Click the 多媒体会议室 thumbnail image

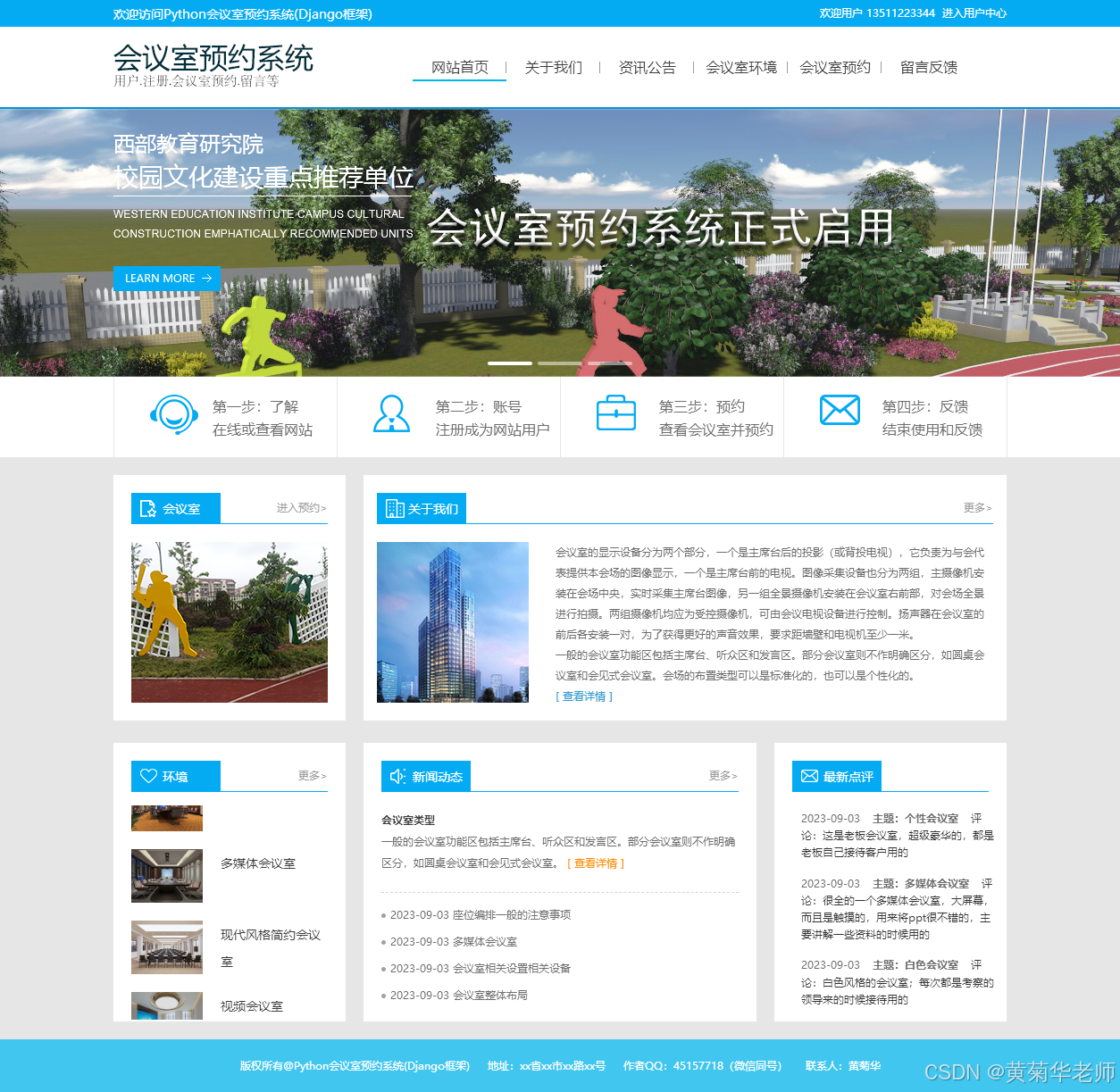coord(166,876)
